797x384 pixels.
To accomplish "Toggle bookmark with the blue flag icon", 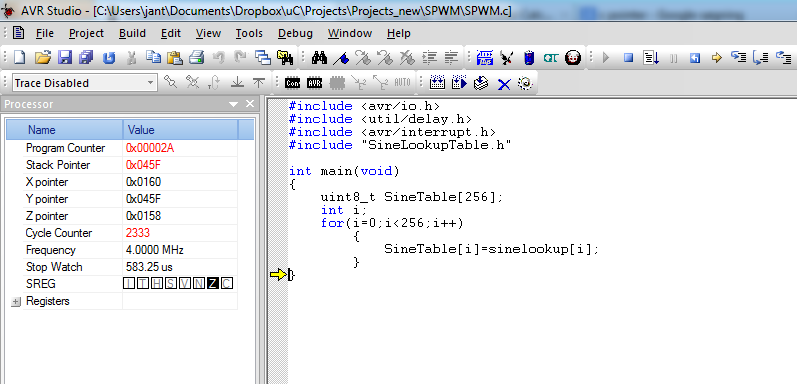I will 341,58.
